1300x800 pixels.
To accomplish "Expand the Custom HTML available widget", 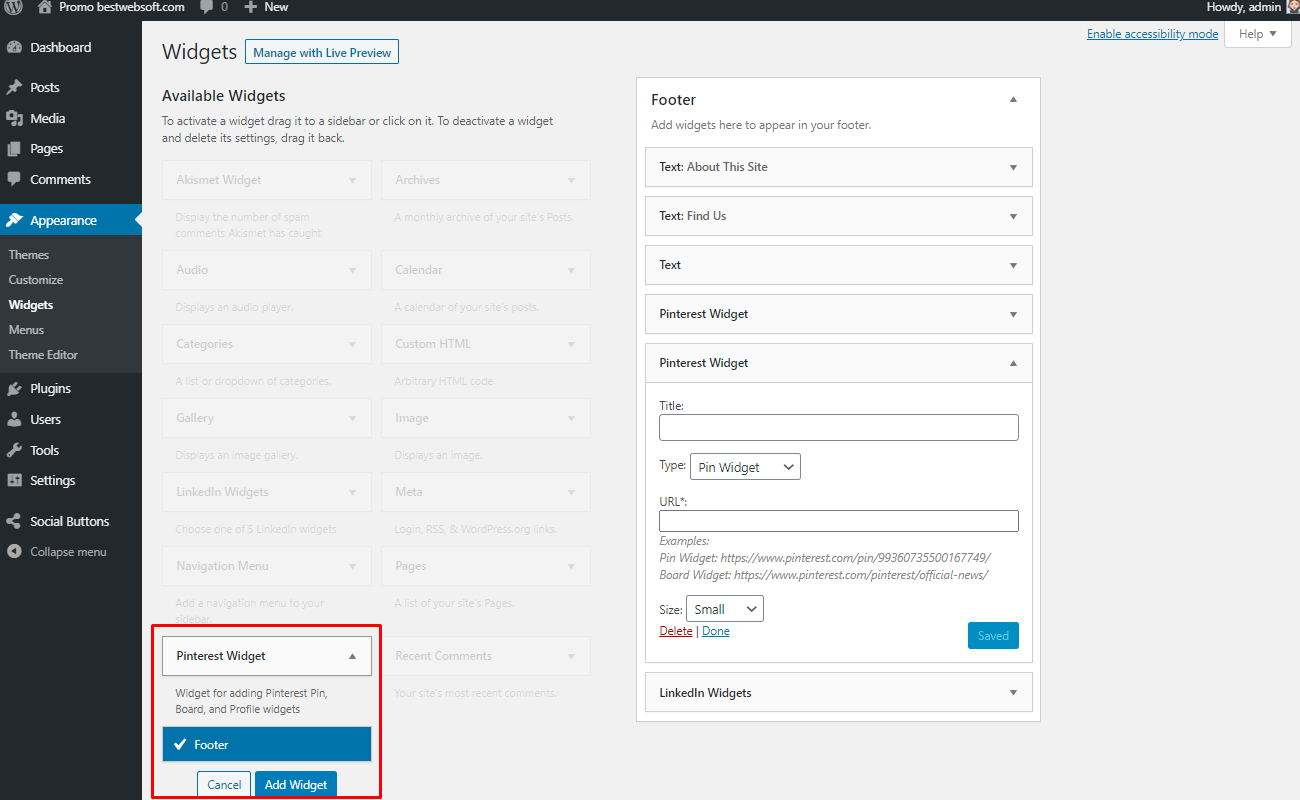I will coord(571,344).
